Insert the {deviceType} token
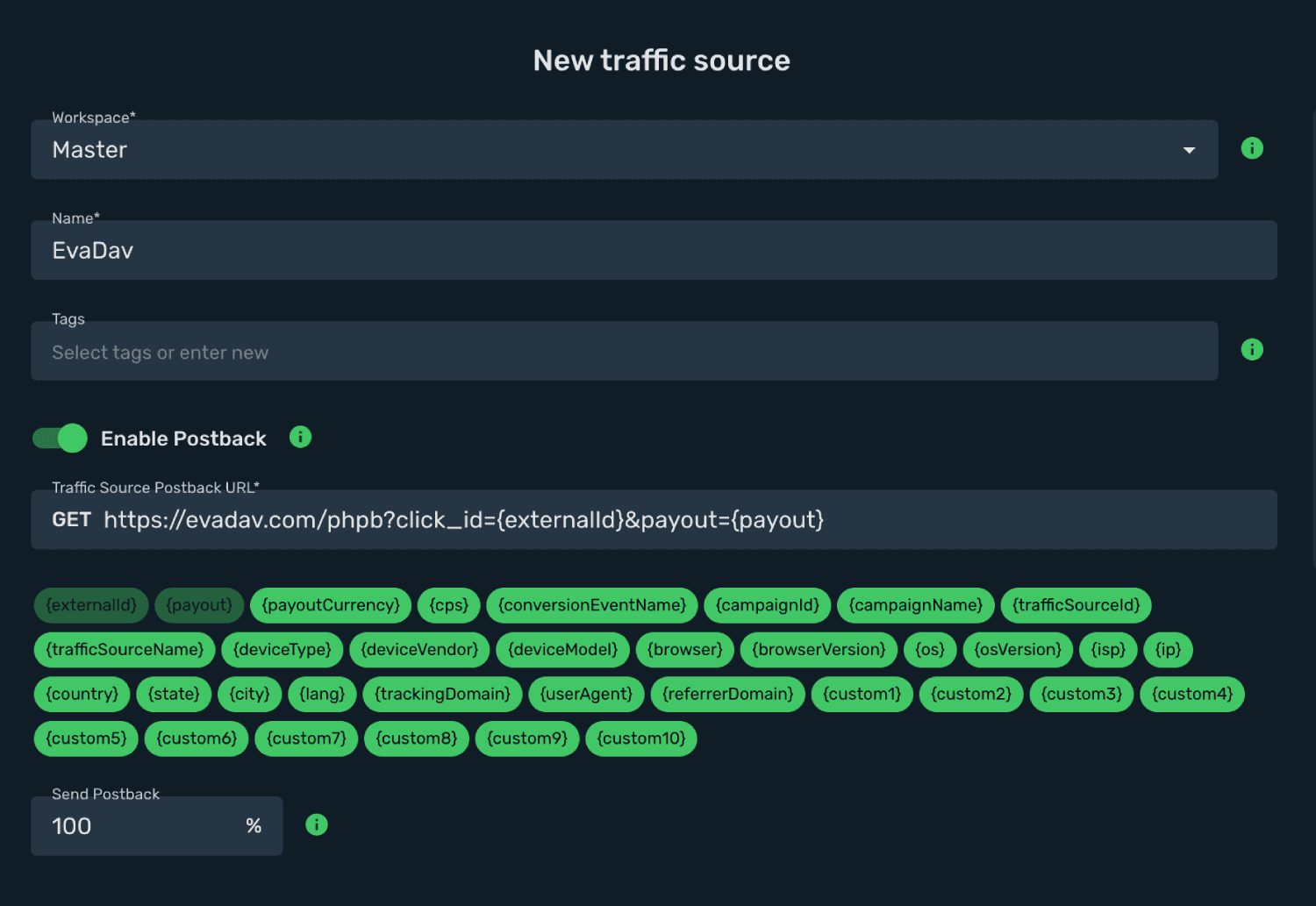The image size is (1316, 906). pyautogui.click(x=283, y=650)
